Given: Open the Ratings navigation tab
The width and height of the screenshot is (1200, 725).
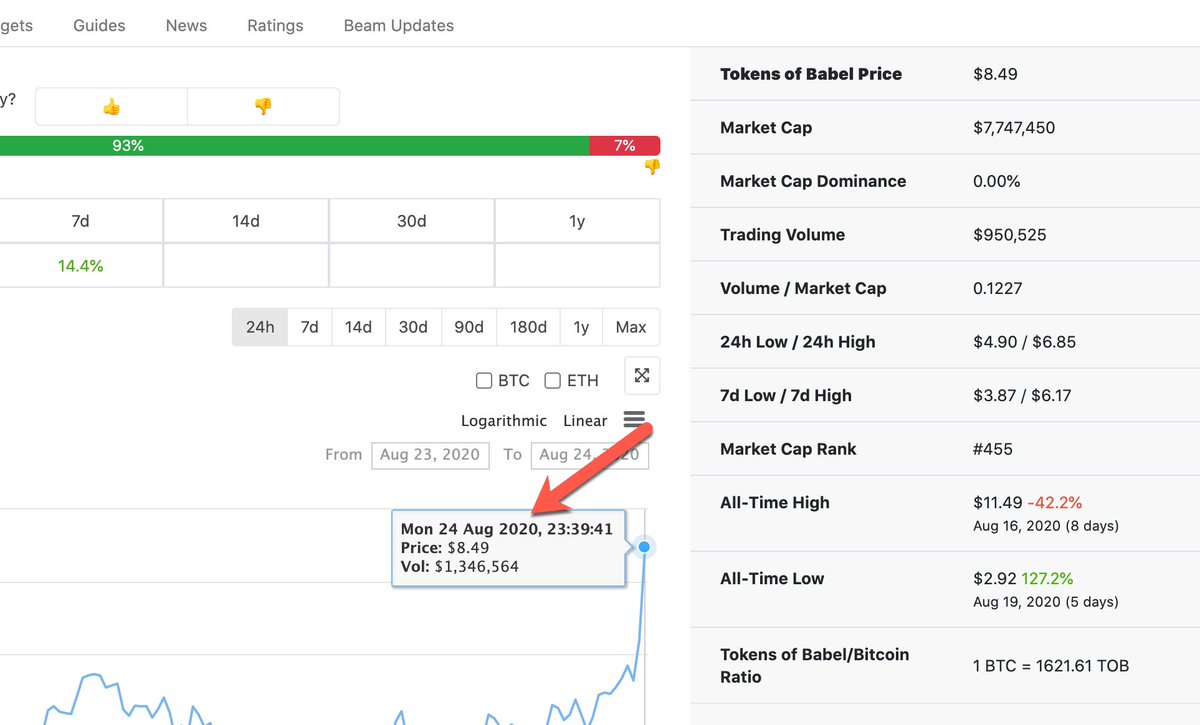Looking at the screenshot, I should [x=275, y=25].
